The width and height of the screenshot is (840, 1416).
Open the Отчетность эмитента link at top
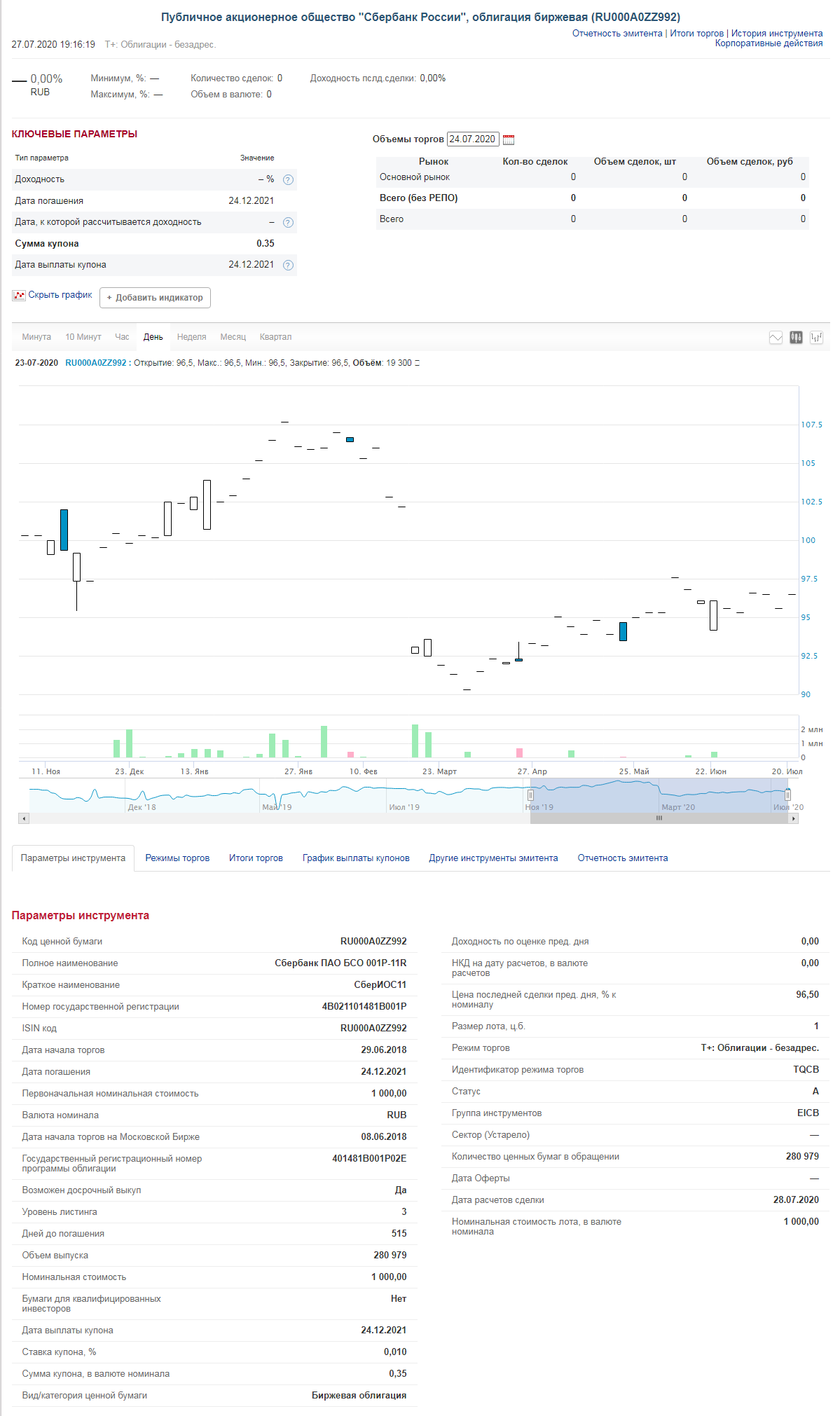point(617,34)
